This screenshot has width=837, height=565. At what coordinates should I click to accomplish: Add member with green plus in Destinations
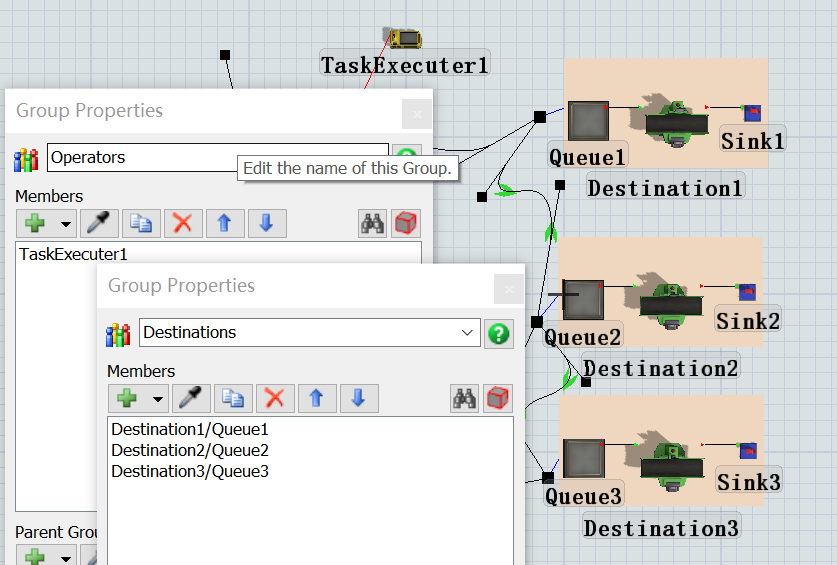128,398
